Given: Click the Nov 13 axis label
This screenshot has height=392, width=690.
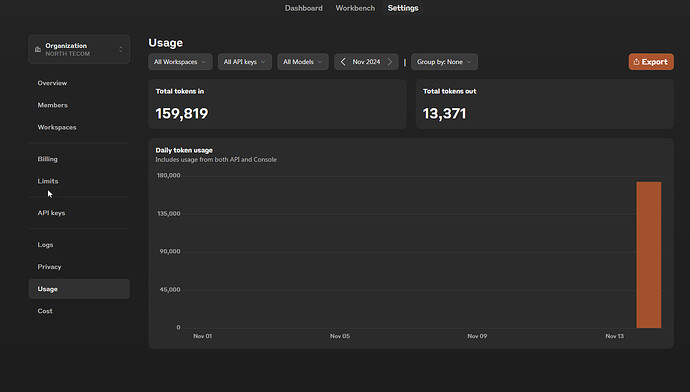Looking at the screenshot, I should click(x=614, y=336).
